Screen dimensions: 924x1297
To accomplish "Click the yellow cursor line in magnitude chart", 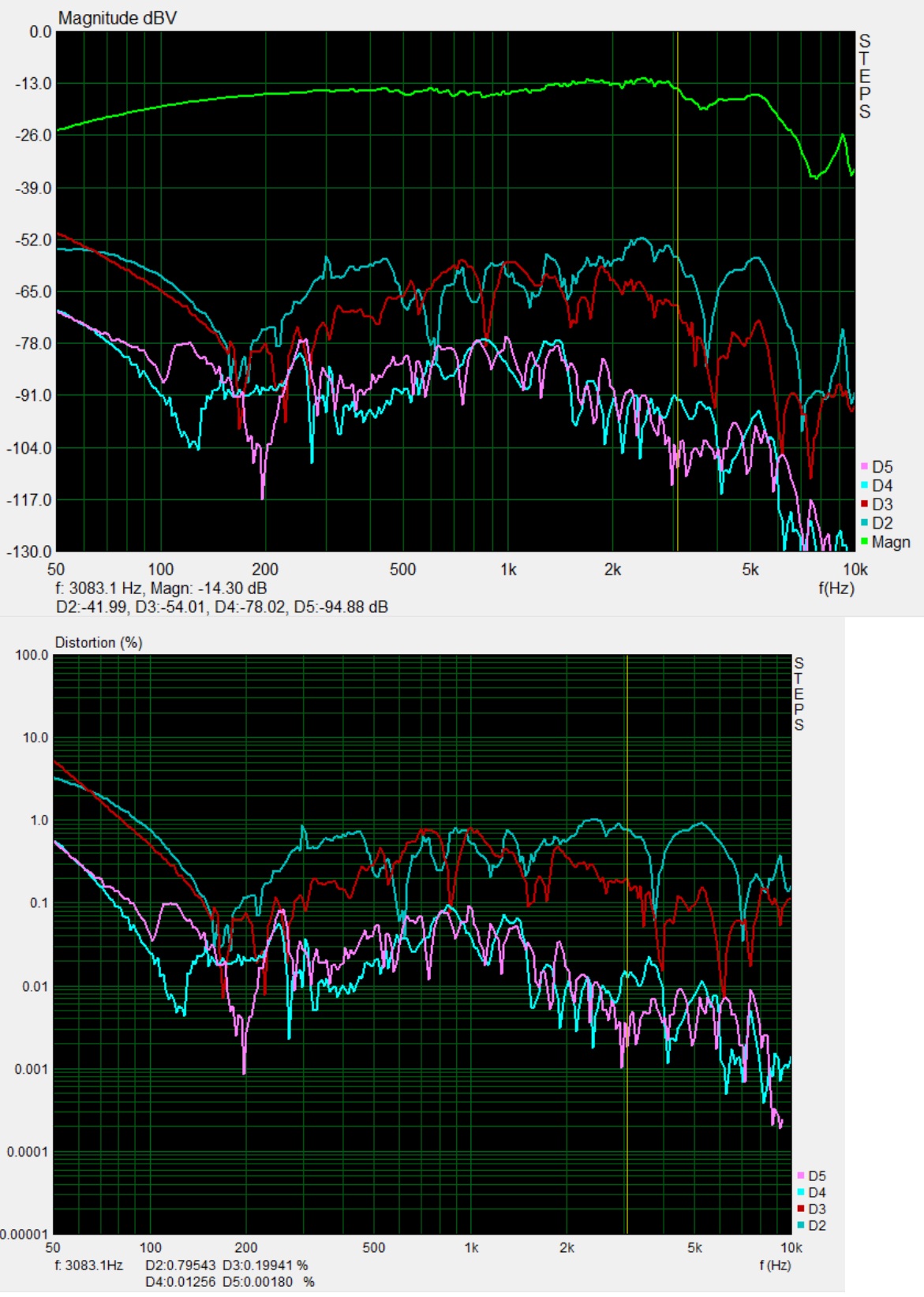I will click(x=677, y=292).
